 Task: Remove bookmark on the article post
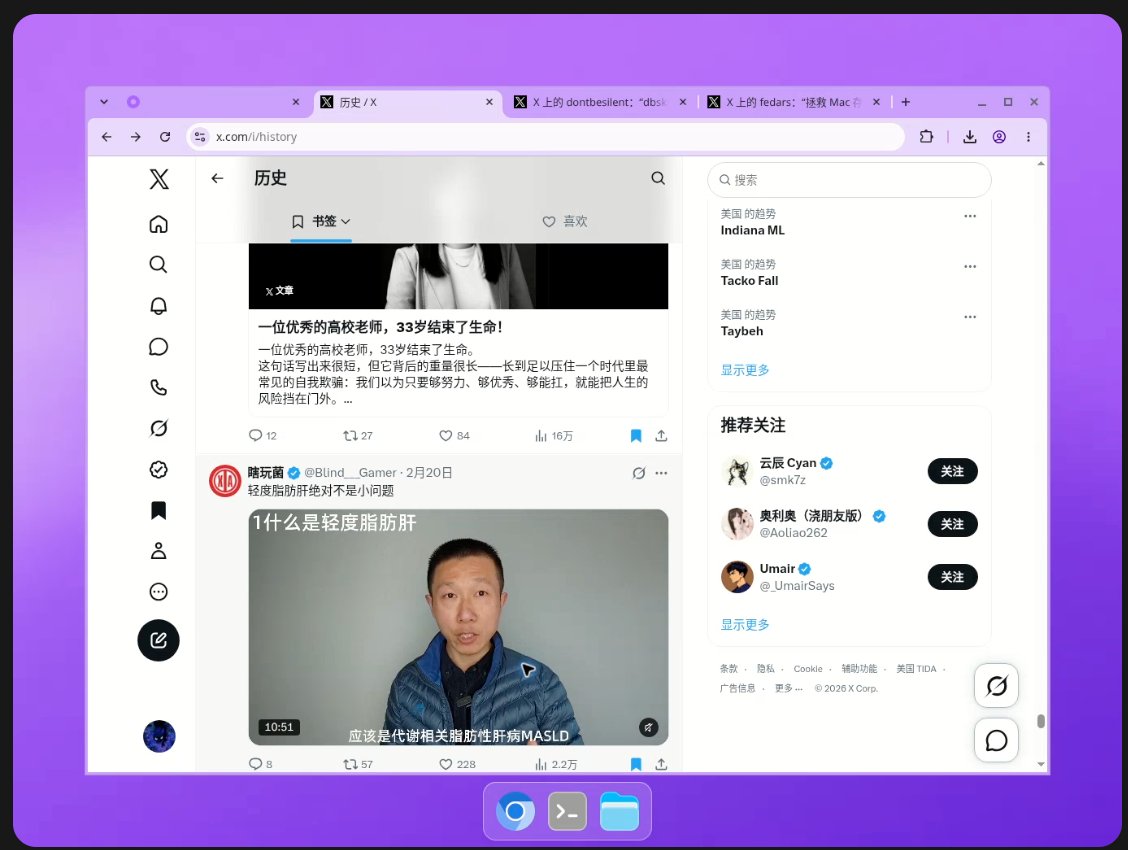636,436
